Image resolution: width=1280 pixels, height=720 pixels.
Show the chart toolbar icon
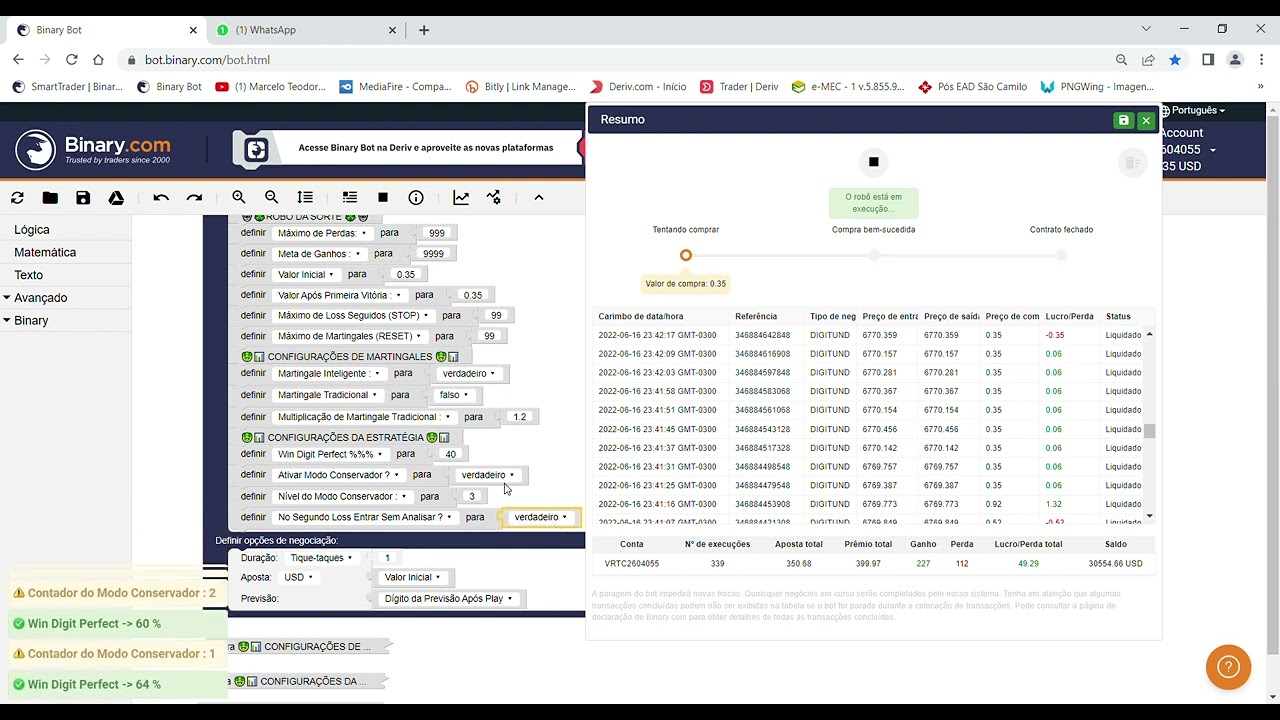click(461, 198)
